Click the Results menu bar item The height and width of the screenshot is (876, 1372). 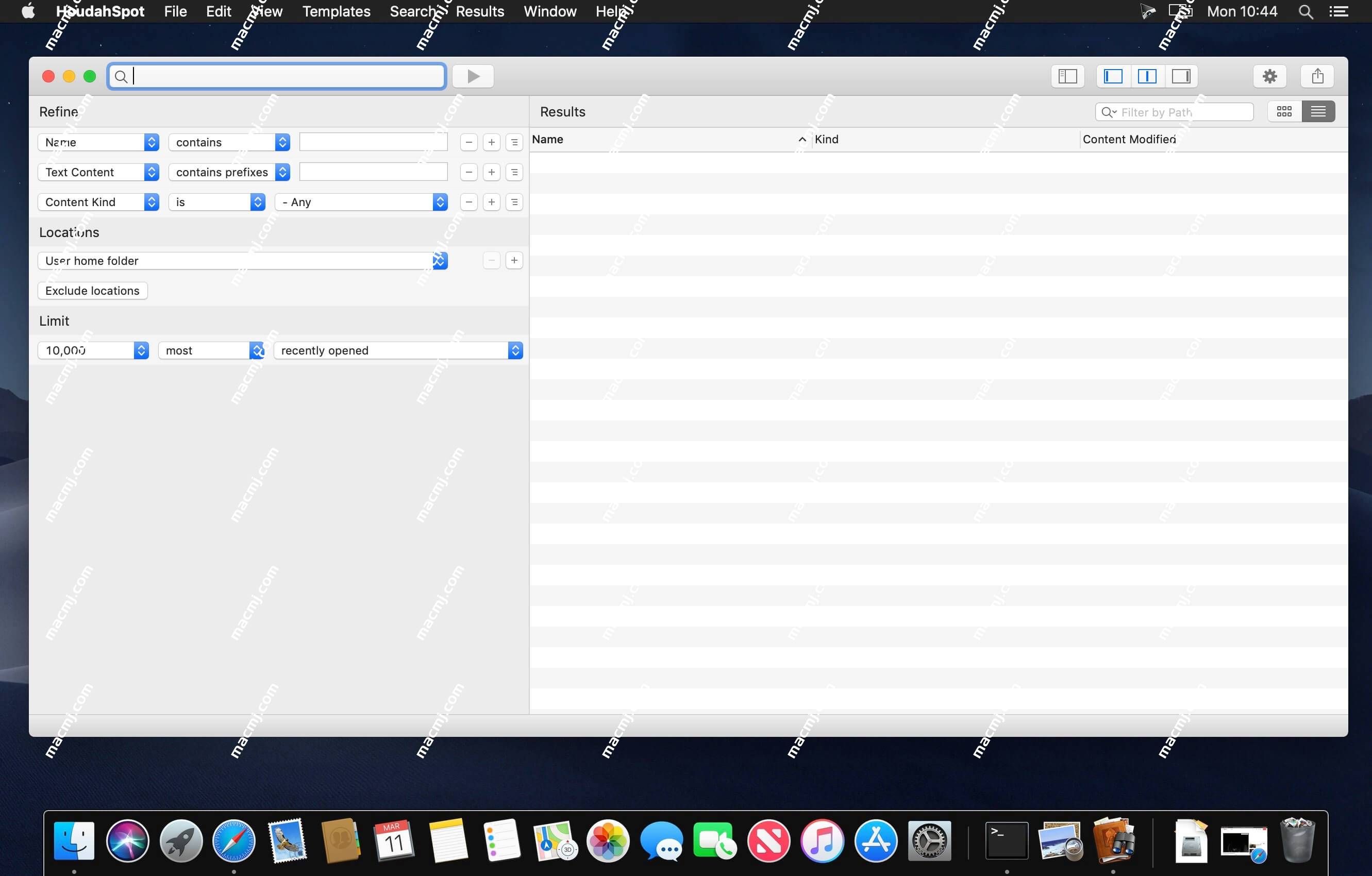point(480,11)
